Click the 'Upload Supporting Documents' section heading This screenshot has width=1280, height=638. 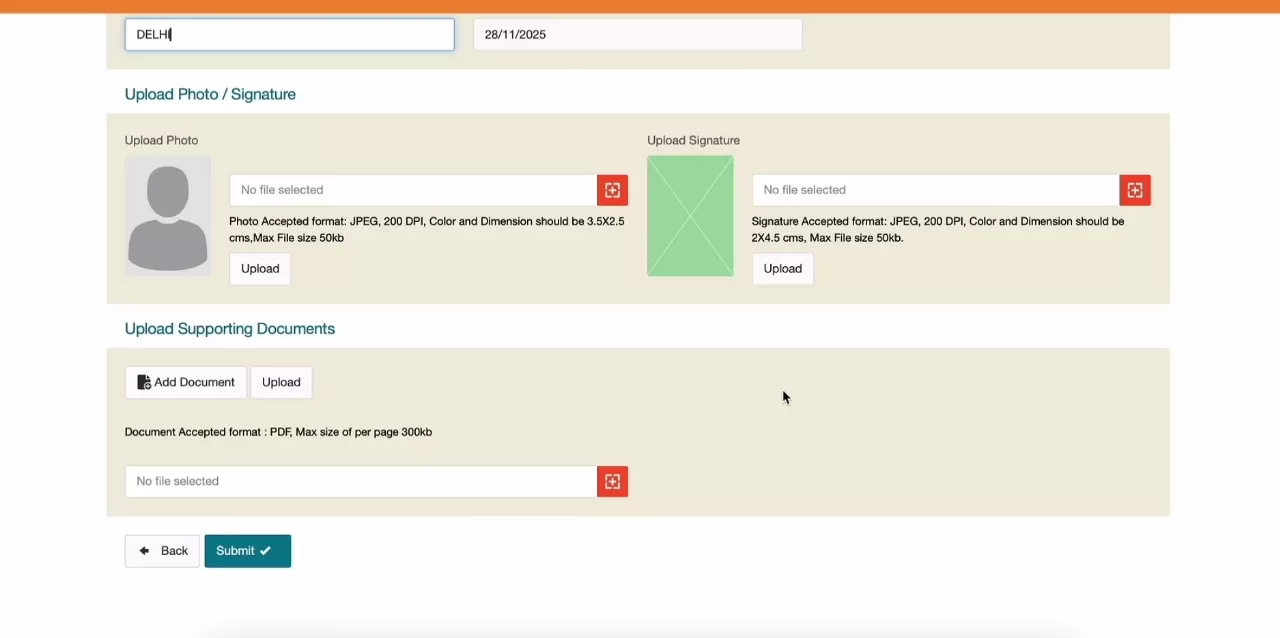tap(230, 329)
